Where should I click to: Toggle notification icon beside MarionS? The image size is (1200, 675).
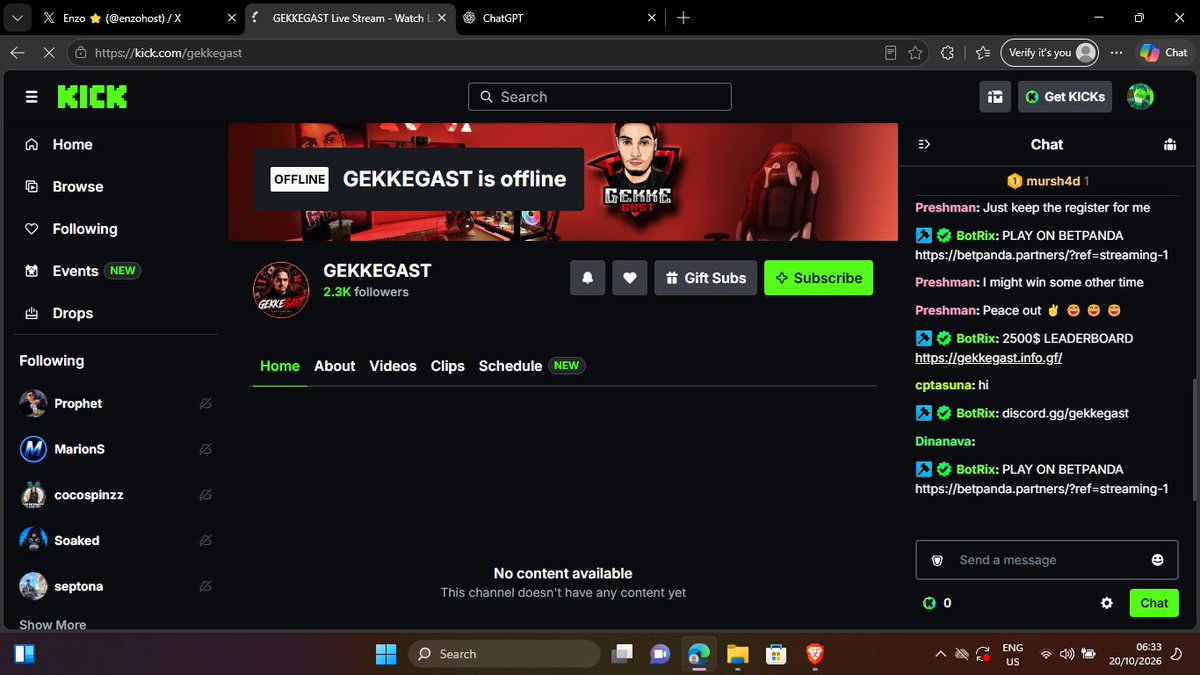(x=205, y=449)
